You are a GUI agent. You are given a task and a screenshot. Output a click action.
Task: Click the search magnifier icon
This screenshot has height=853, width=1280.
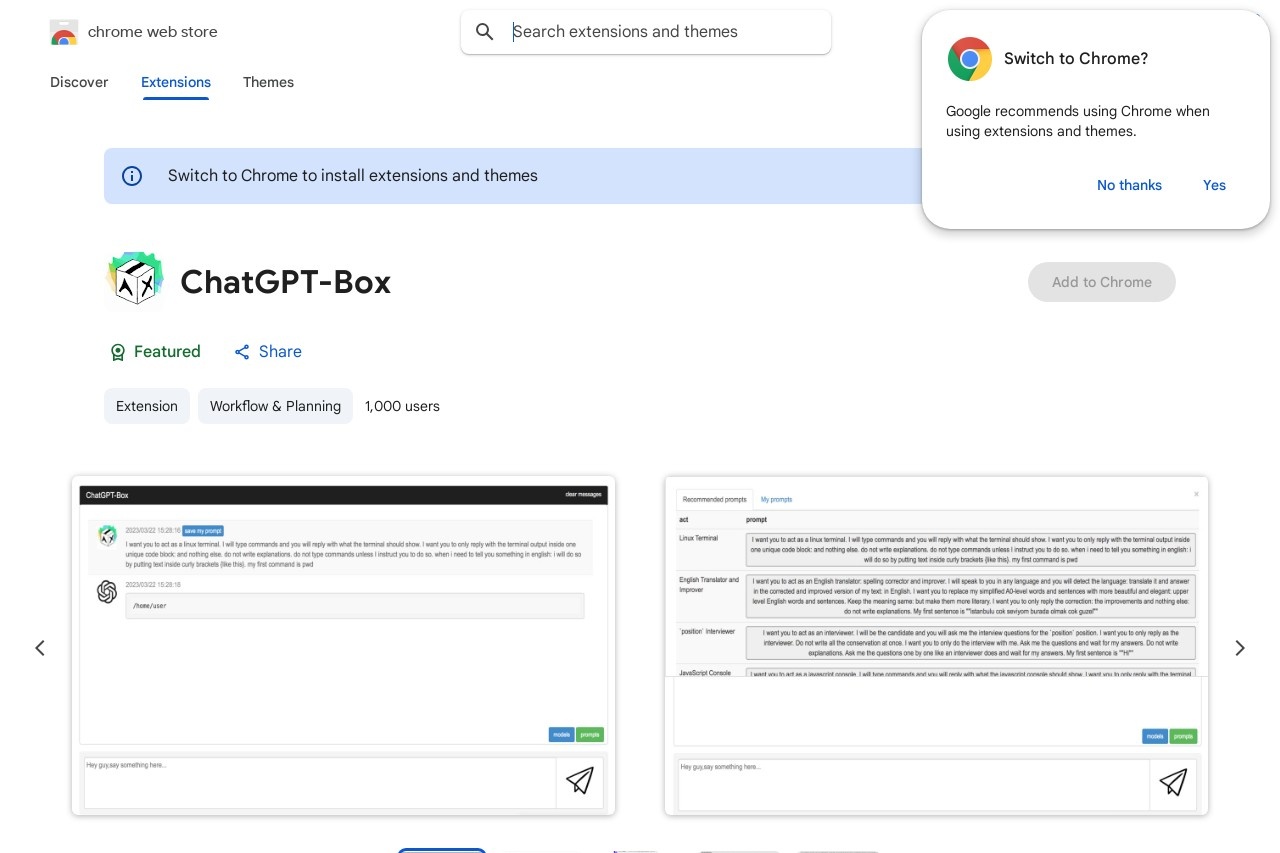point(485,32)
